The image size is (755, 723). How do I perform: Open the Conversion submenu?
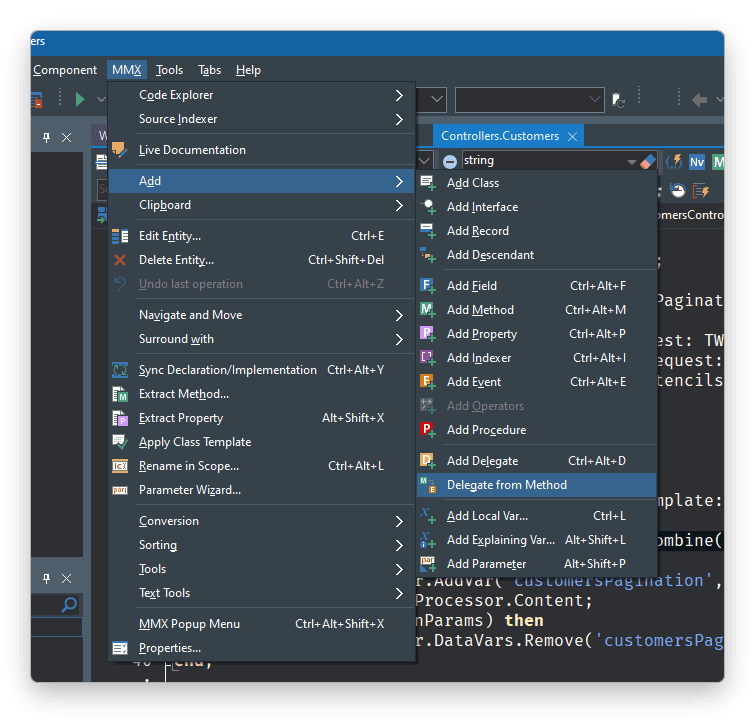coord(261,521)
